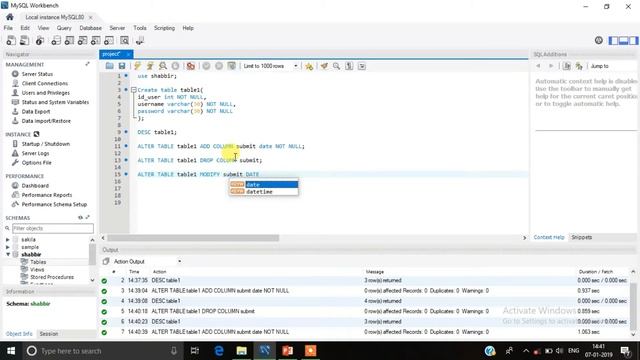Rollback the current transaction
The width and height of the screenshot is (640, 360).
click(x=219, y=66)
